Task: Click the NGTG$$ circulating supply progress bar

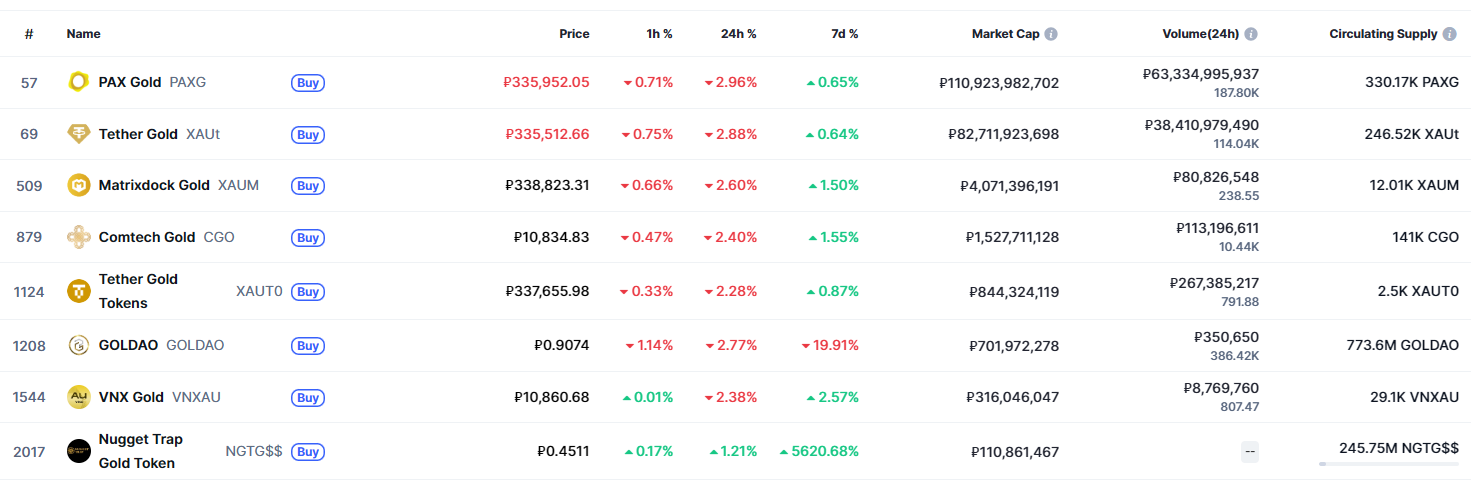Action: [x=1388, y=464]
